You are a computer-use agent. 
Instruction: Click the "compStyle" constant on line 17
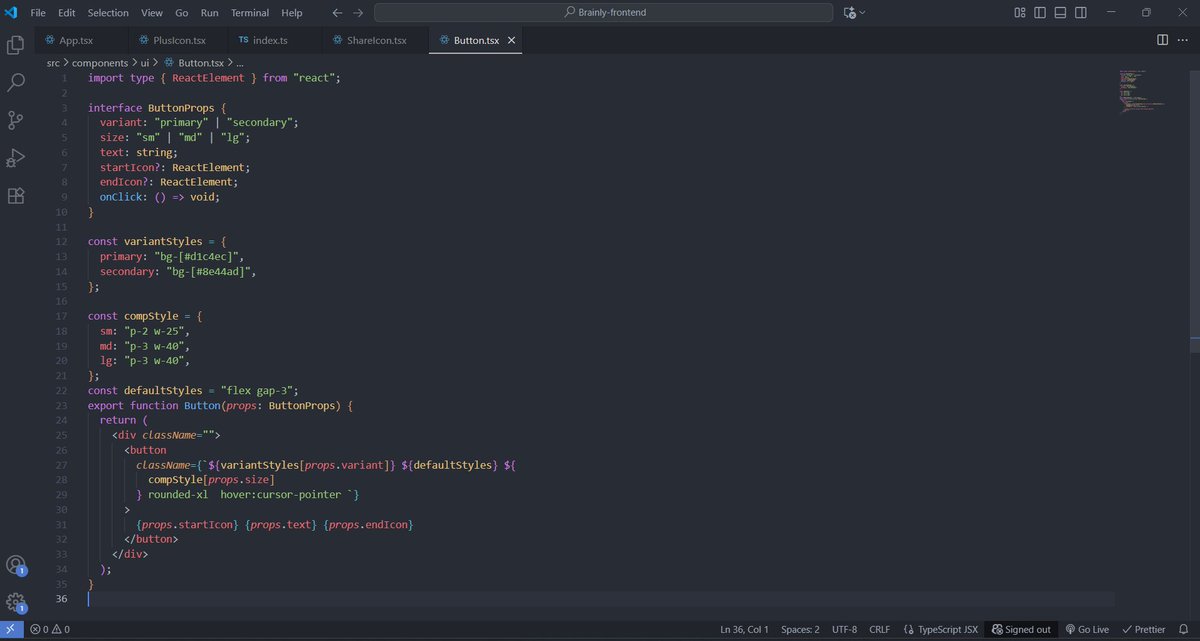[x=151, y=316]
